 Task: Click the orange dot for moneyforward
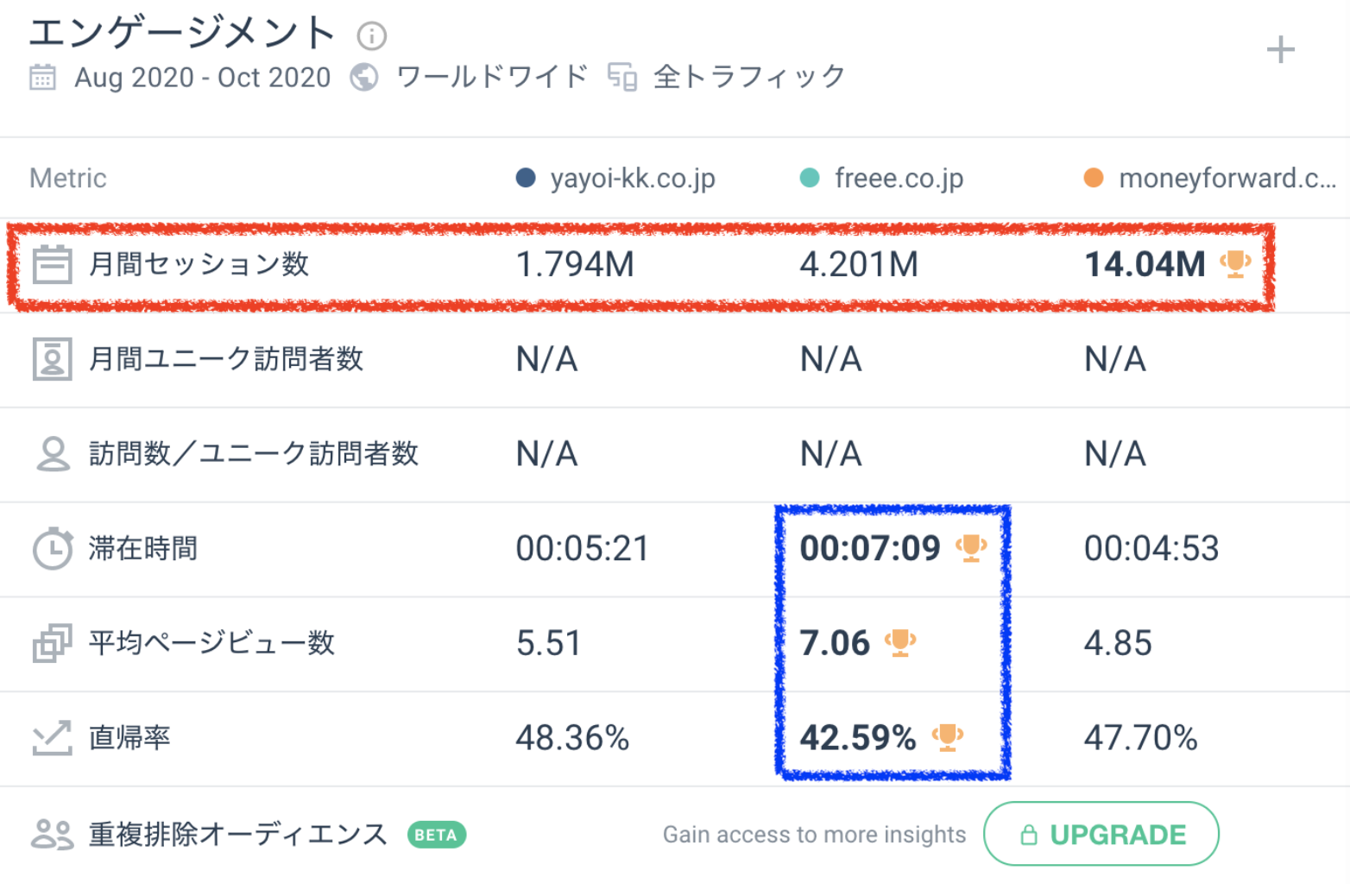coord(1094,178)
